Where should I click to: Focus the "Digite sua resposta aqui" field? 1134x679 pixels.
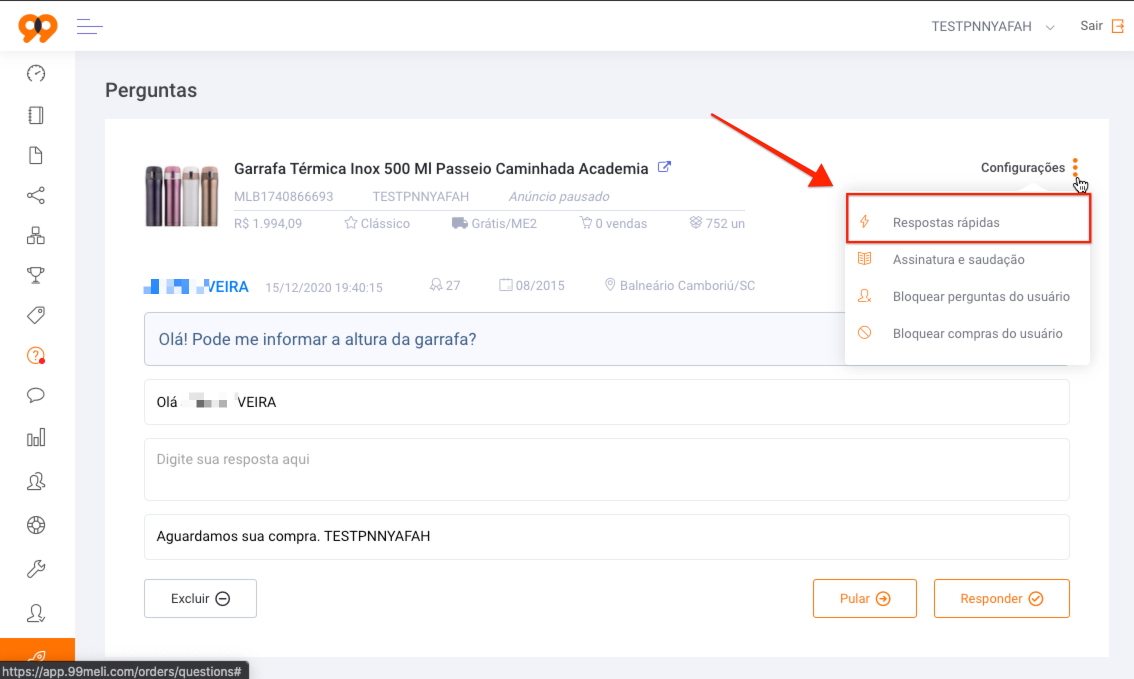(606, 469)
